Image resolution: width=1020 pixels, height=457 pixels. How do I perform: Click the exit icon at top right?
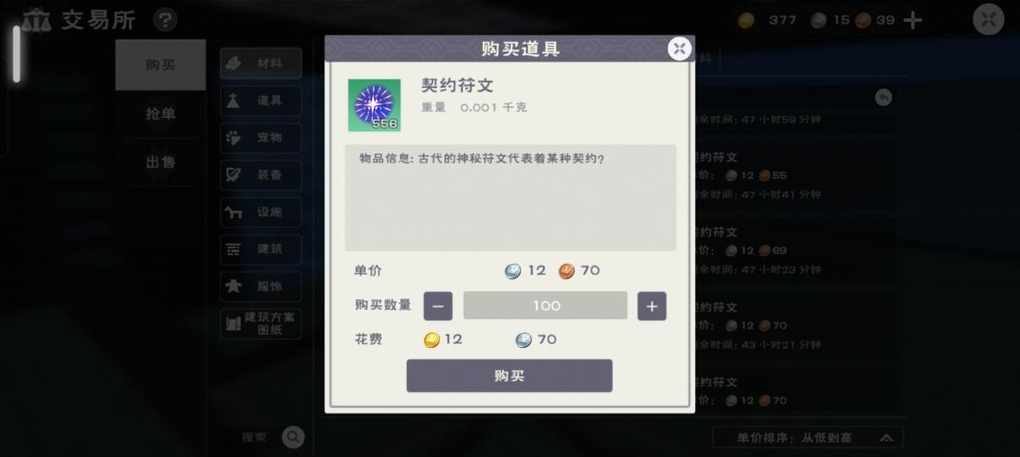[x=988, y=19]
